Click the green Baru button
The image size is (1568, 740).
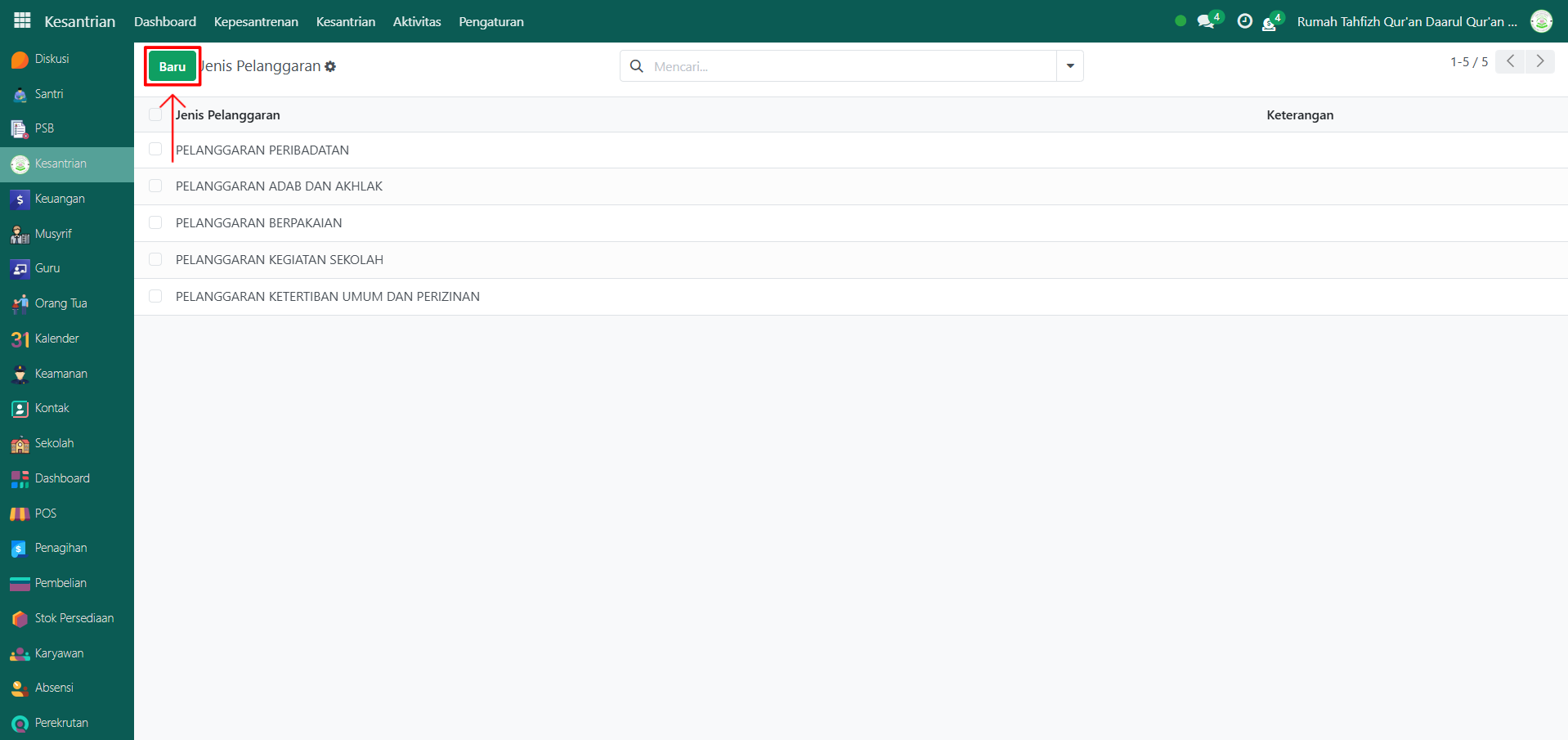point(172,66)
